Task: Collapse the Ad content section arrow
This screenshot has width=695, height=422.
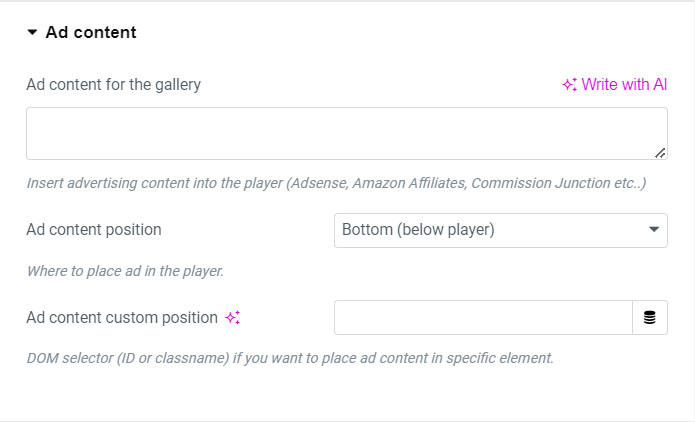Action: tap(33, 33)
